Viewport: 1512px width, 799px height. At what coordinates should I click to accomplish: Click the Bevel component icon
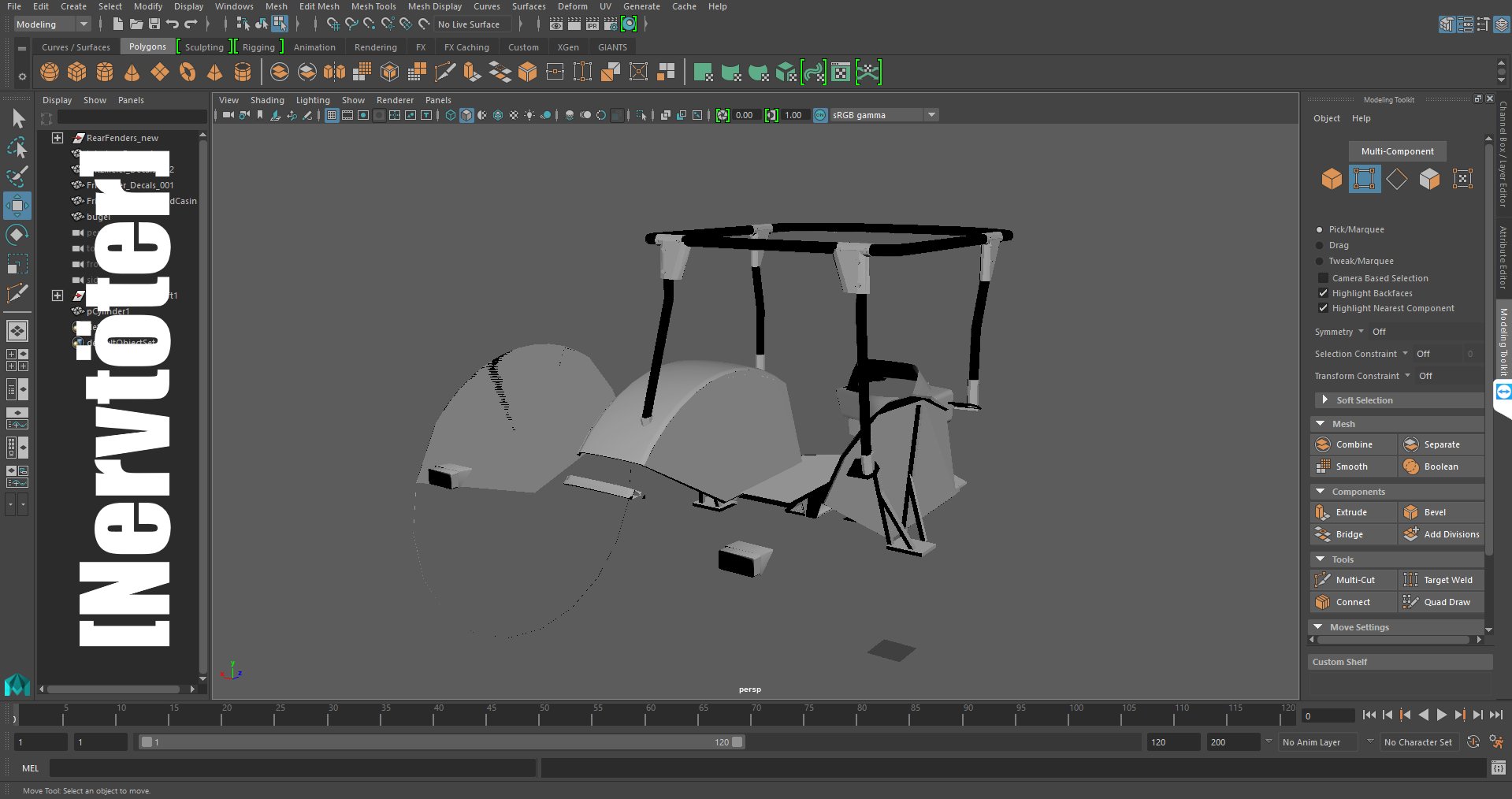click(1410, 512)
